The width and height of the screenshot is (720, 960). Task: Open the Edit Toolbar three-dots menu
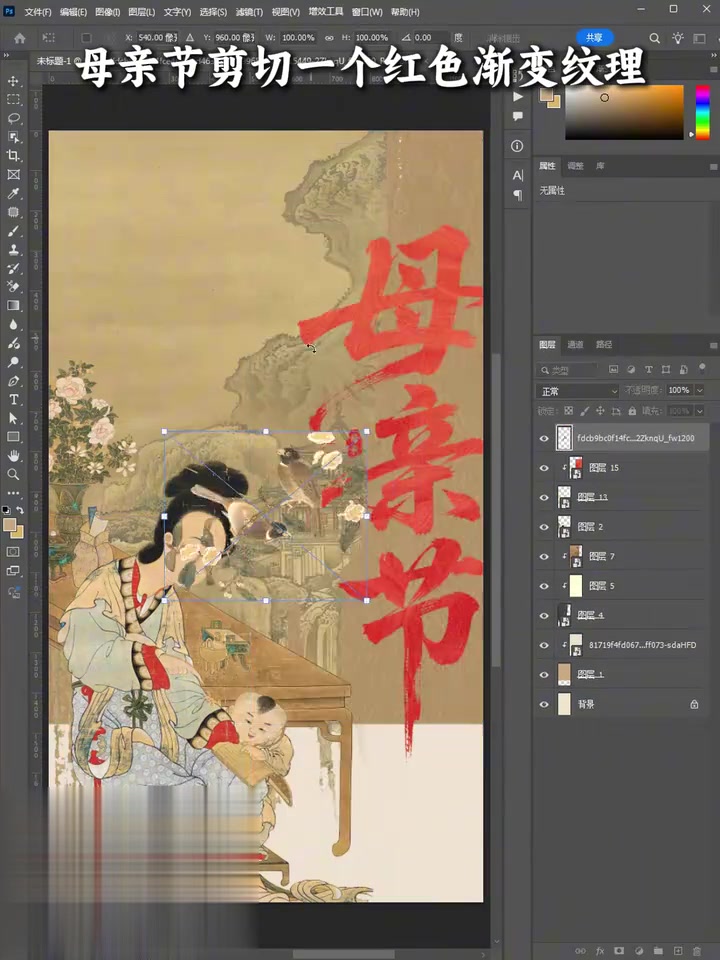coord(13,493)
